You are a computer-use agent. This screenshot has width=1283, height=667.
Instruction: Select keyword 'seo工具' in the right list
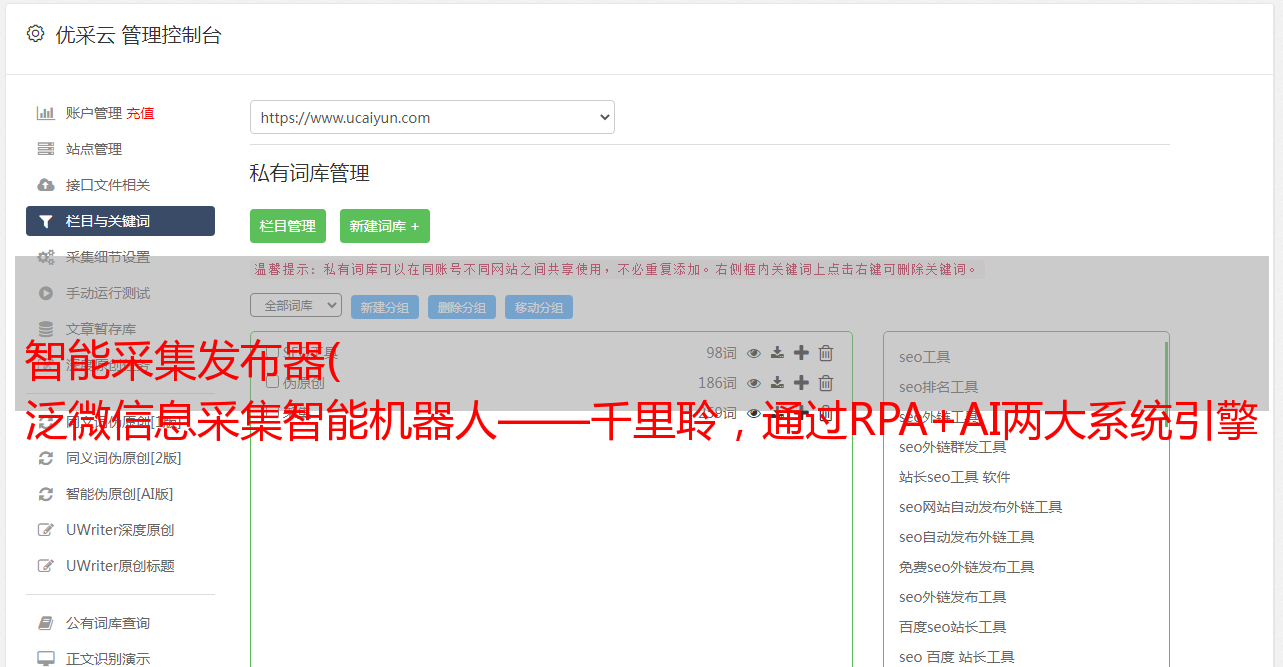tap(925, 357)
